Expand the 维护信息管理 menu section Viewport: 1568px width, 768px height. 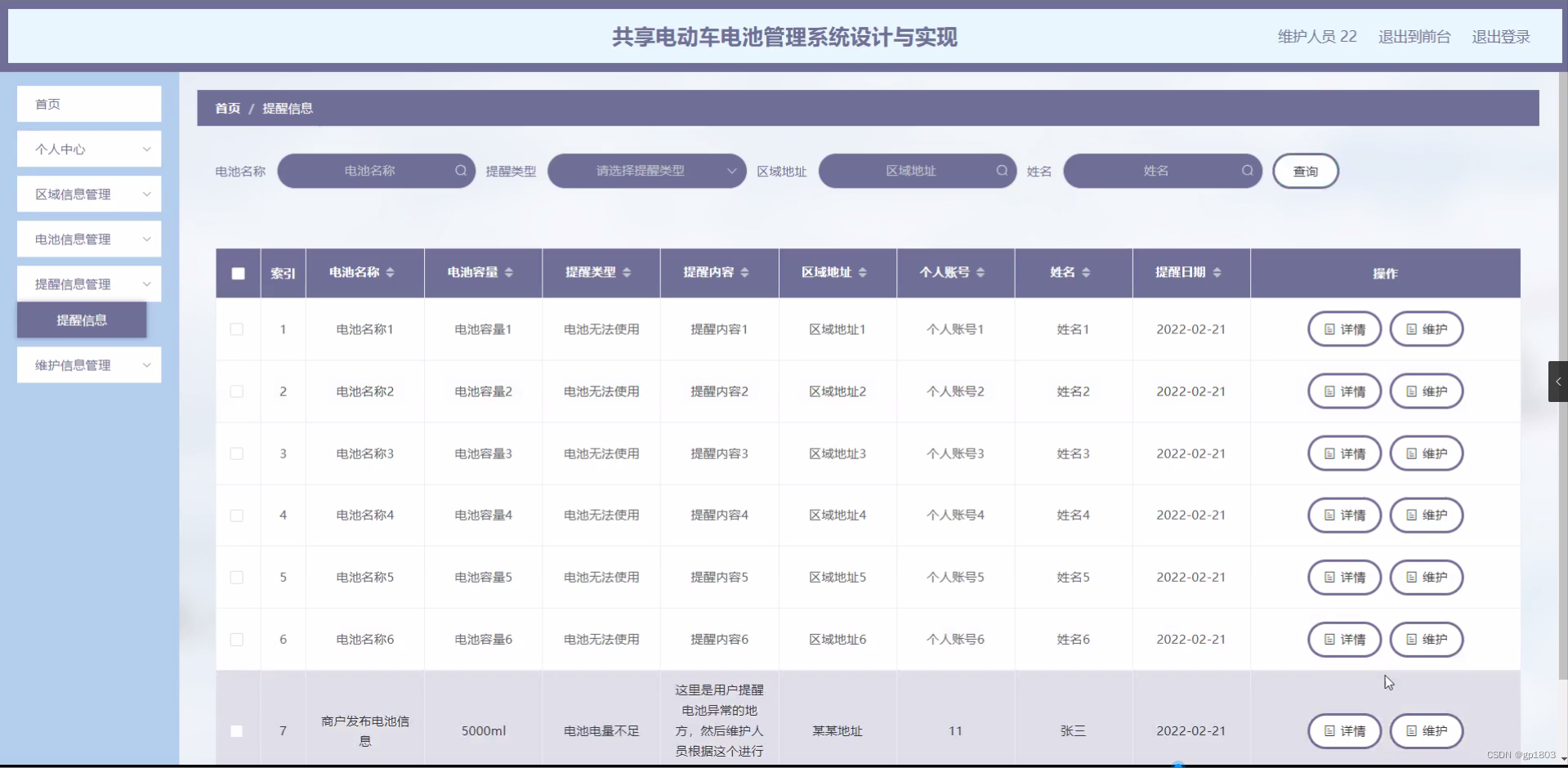(x=88, y=364)
